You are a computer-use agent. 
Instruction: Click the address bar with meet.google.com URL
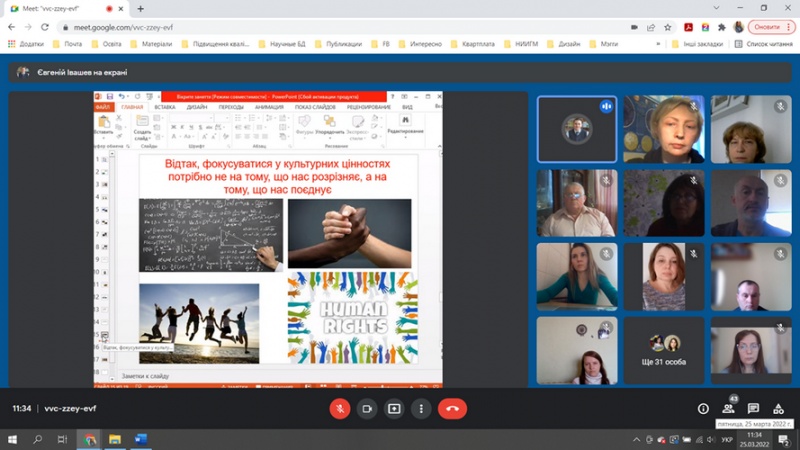tap(300, 27)
